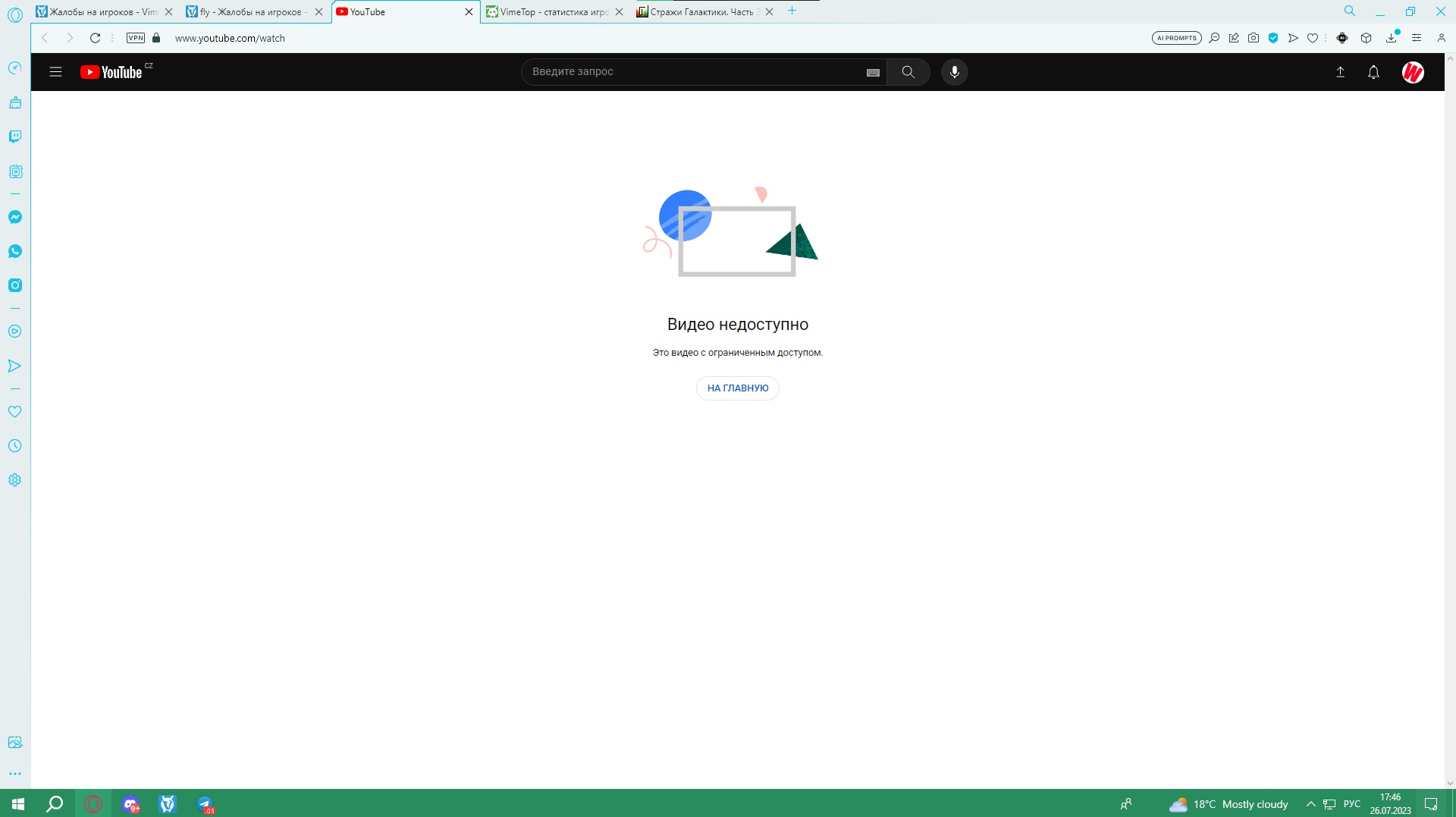1456x817 pixels.
Task: Expand hidden system tray icons
Action: tap(1310, 804)
